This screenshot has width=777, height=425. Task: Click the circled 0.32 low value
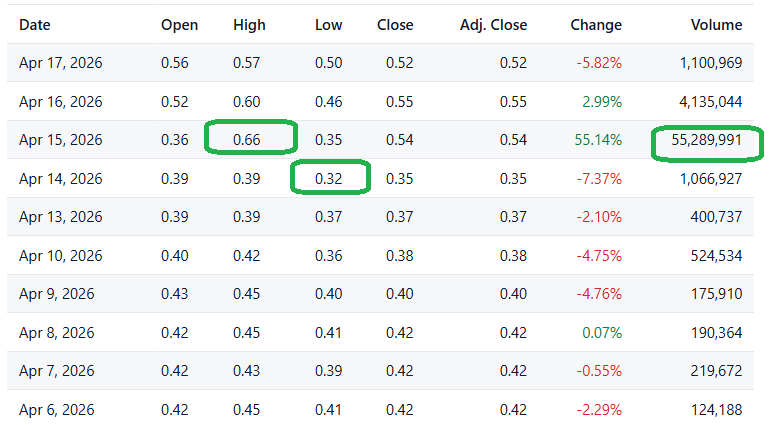[x=329, y=179]
